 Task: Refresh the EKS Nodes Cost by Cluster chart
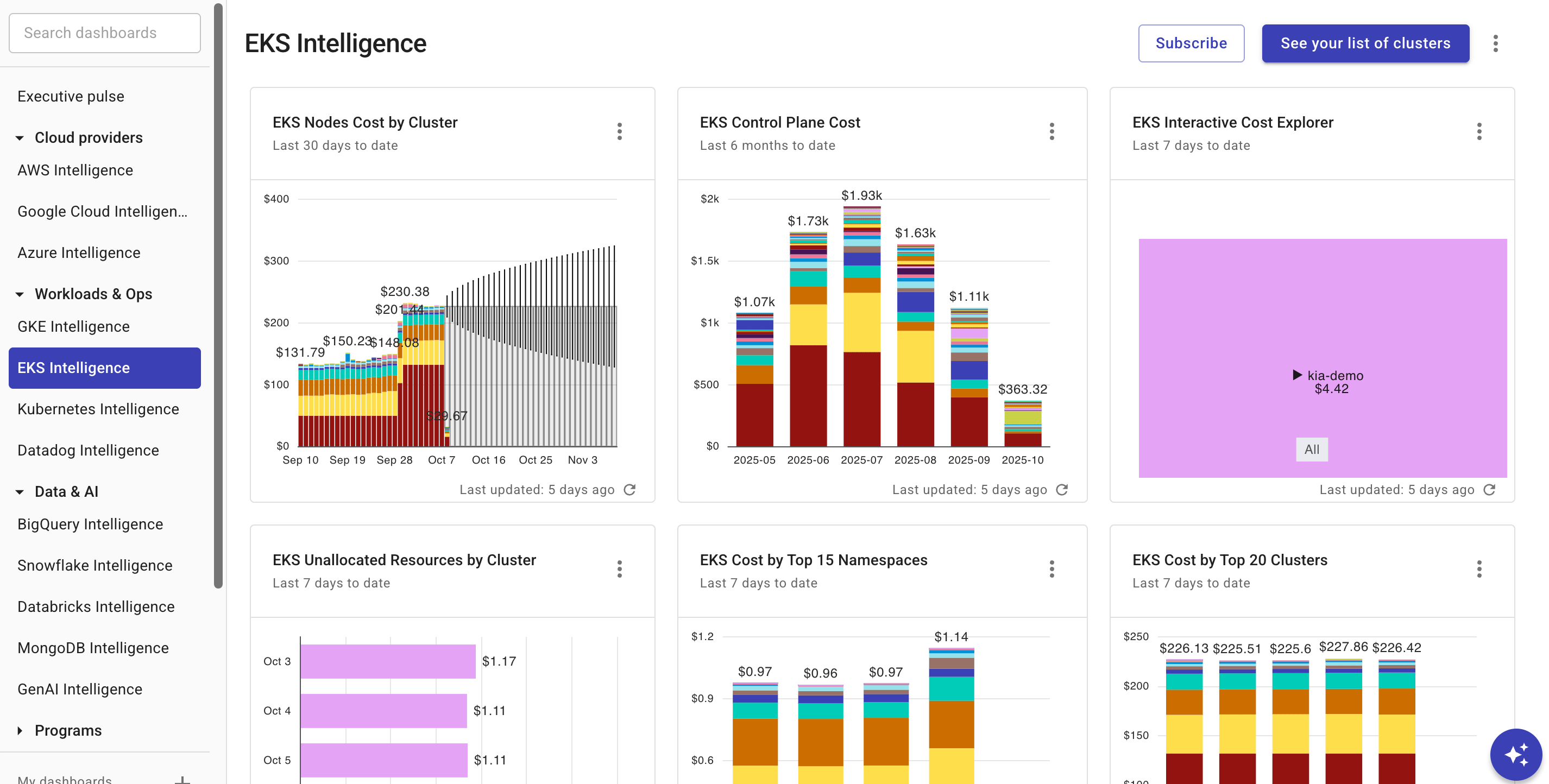coord(629,489)
